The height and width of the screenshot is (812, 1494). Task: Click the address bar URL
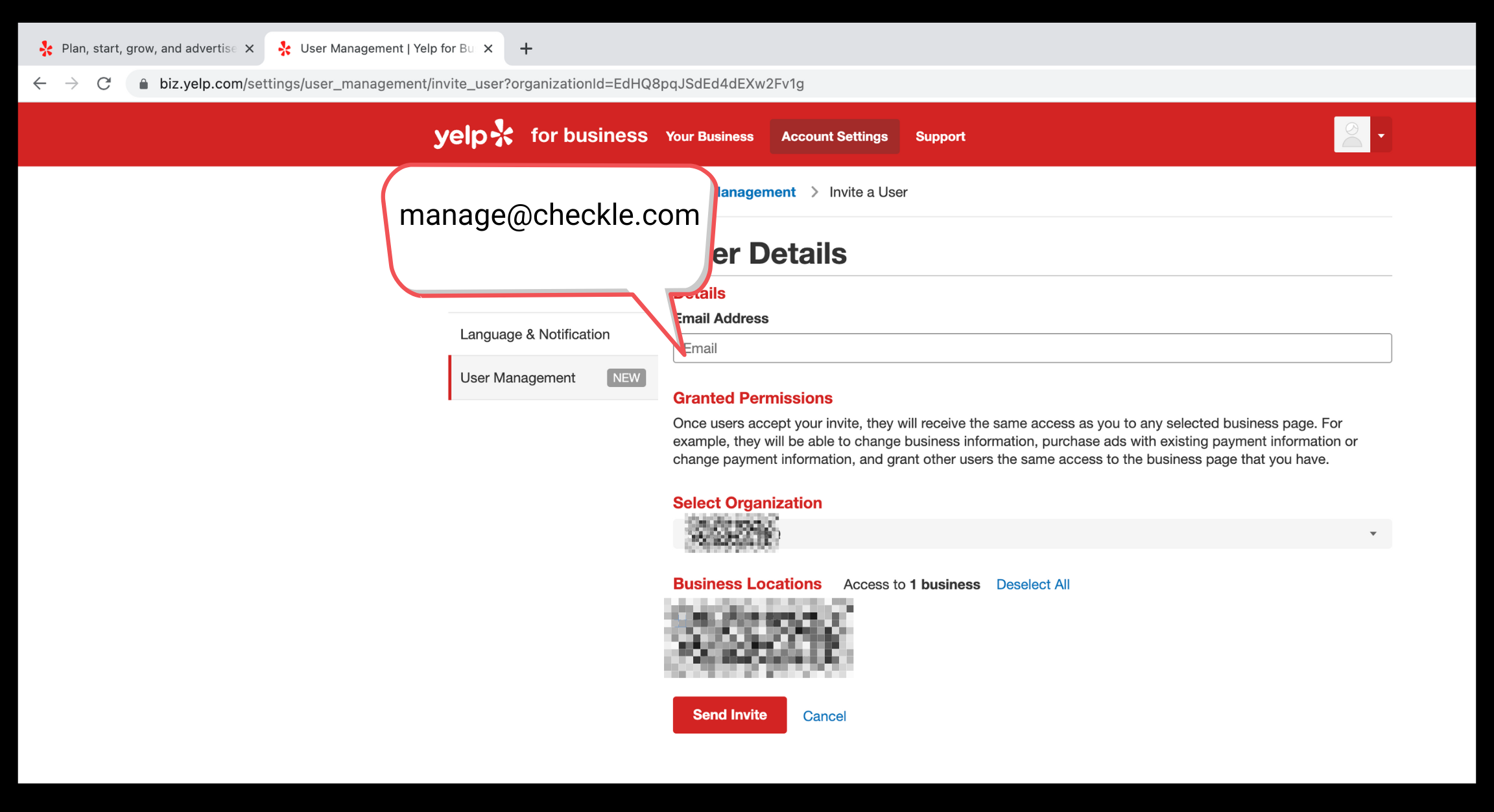point(482,84)
